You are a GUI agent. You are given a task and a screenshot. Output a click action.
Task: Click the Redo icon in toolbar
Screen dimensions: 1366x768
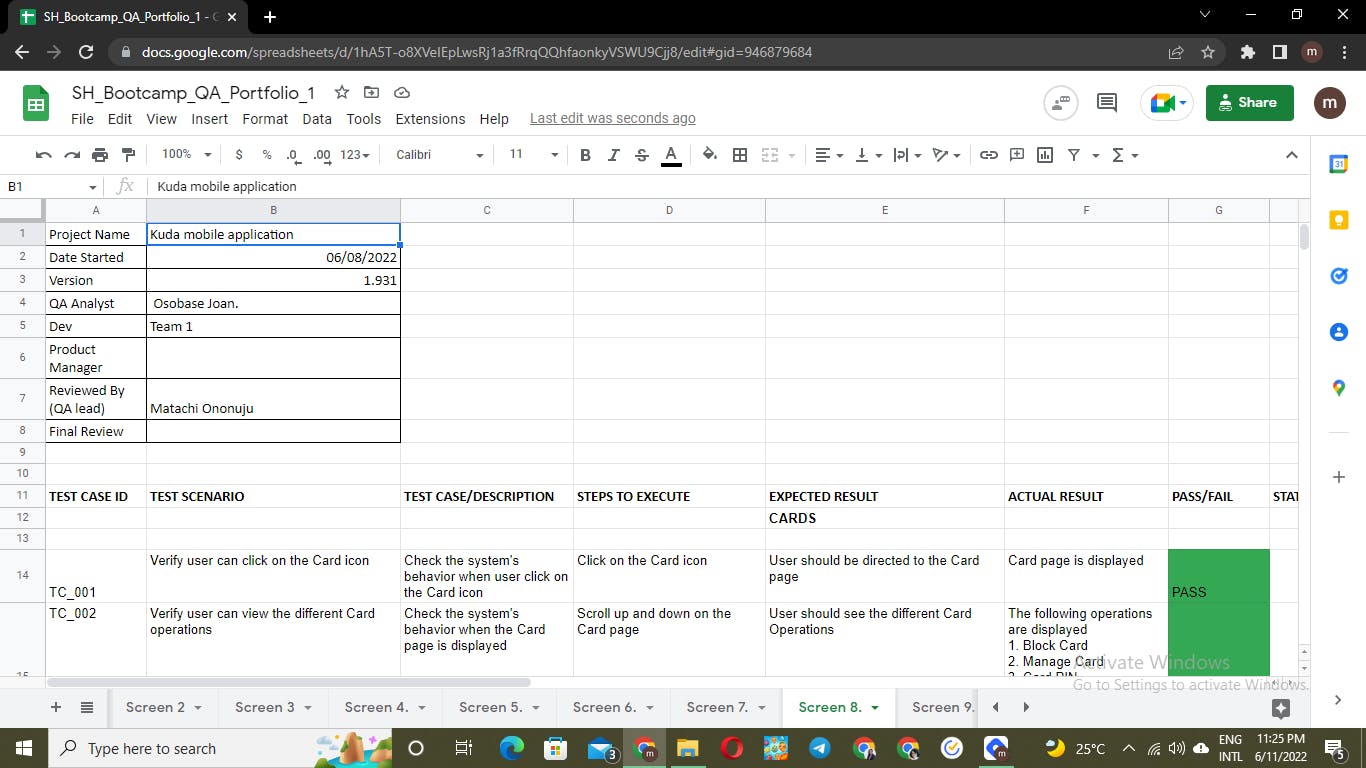click(72, 155)
